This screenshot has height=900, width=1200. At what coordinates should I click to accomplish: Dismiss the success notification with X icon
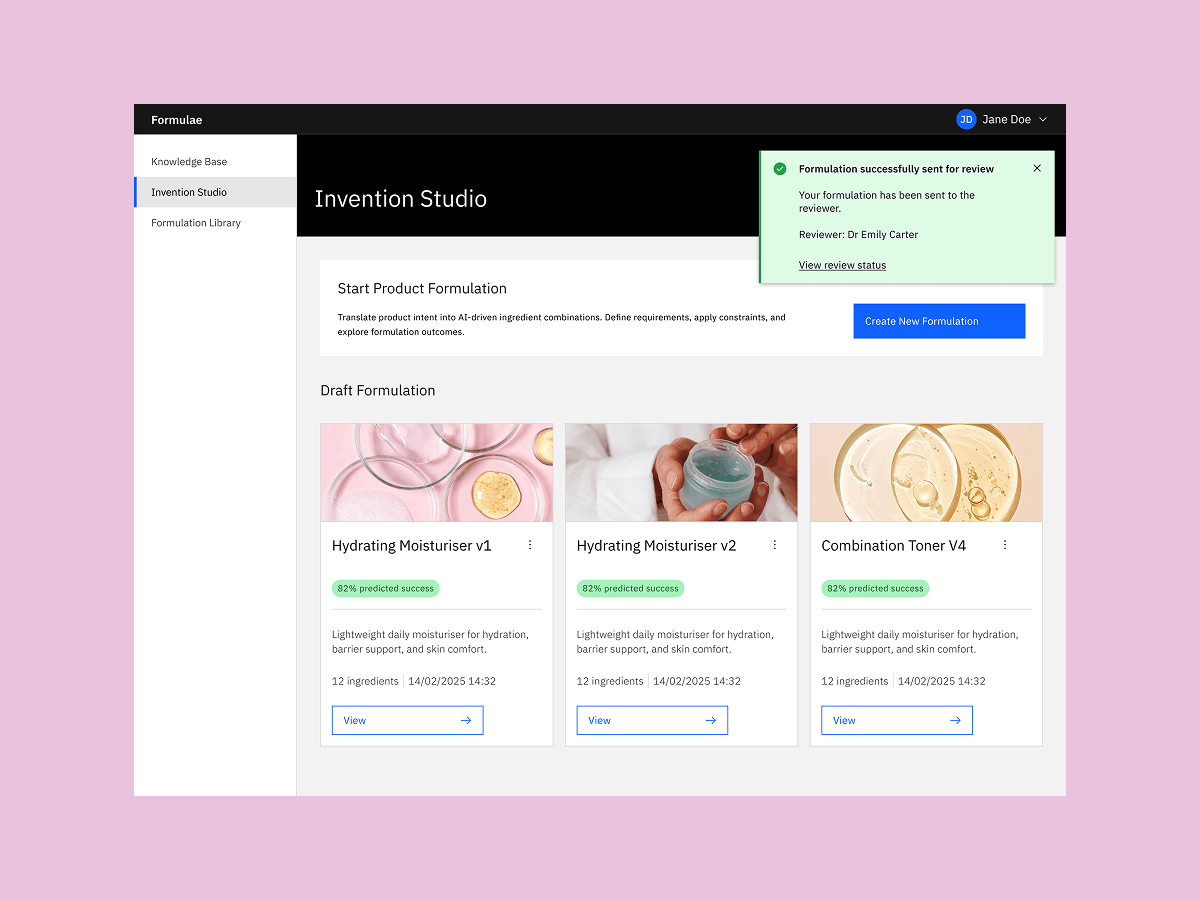coord(1037,168)
